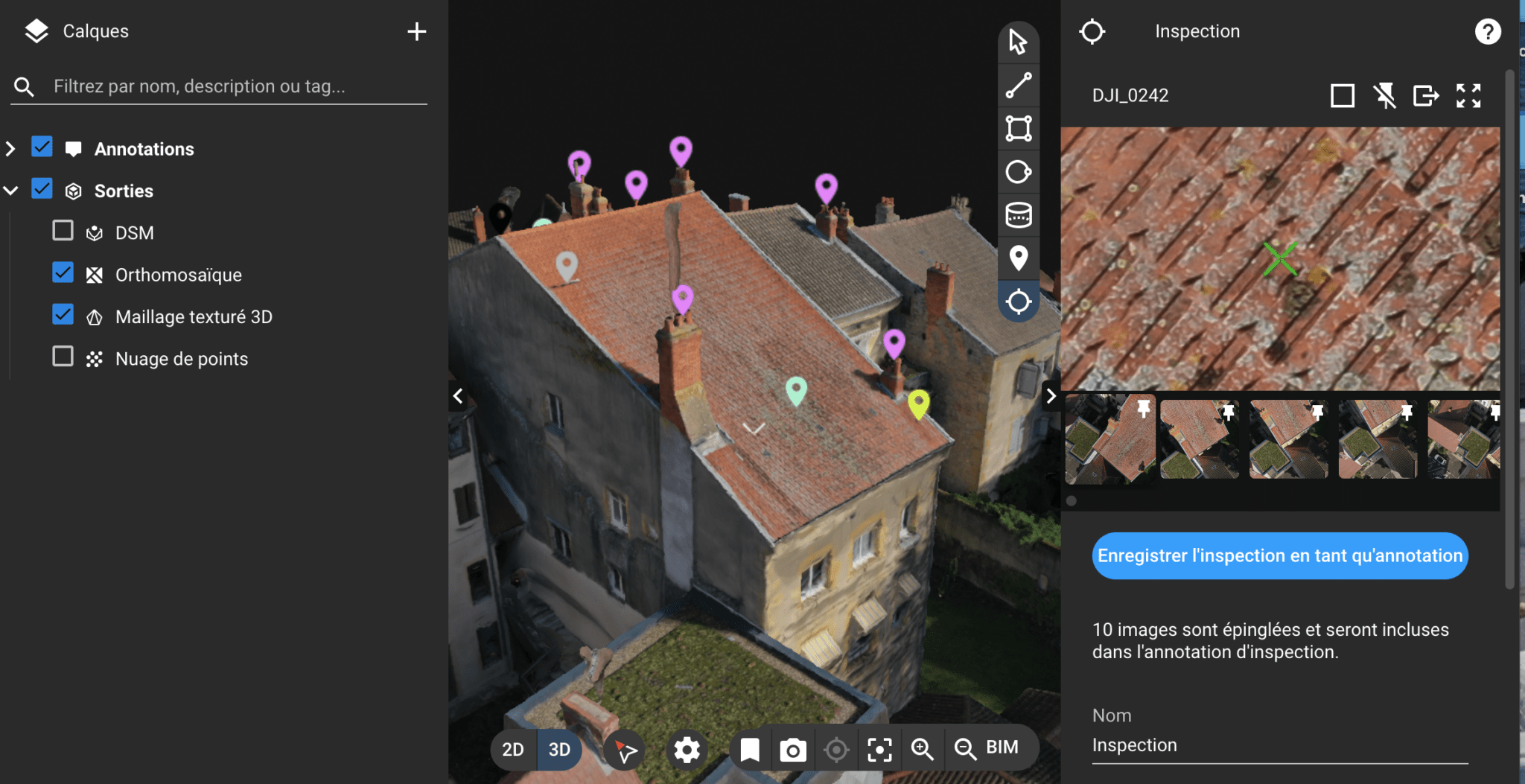Click the gray map pin on roof
The image size is (1525, 784).
click(567, 266)
